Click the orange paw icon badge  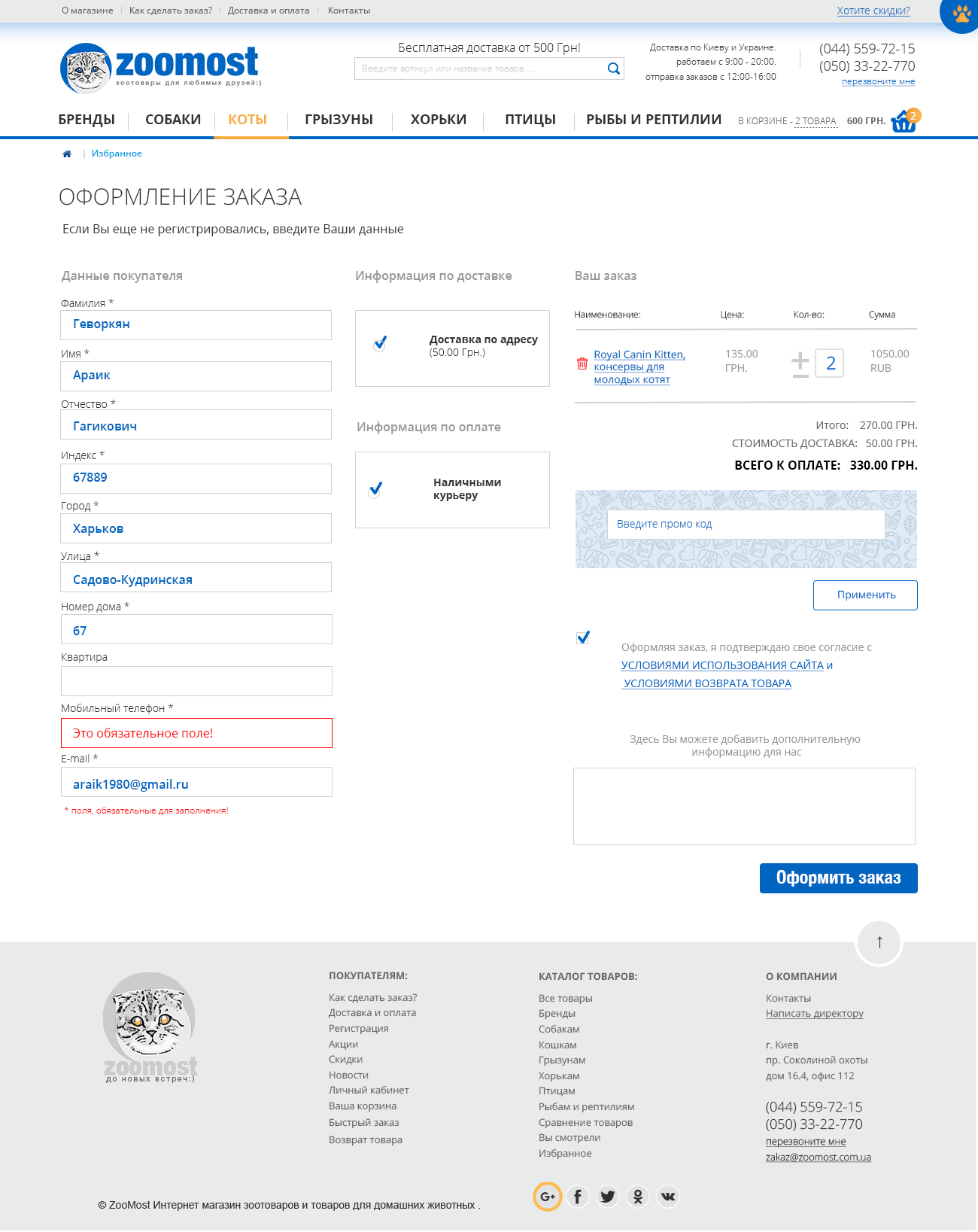coord(961,14)
